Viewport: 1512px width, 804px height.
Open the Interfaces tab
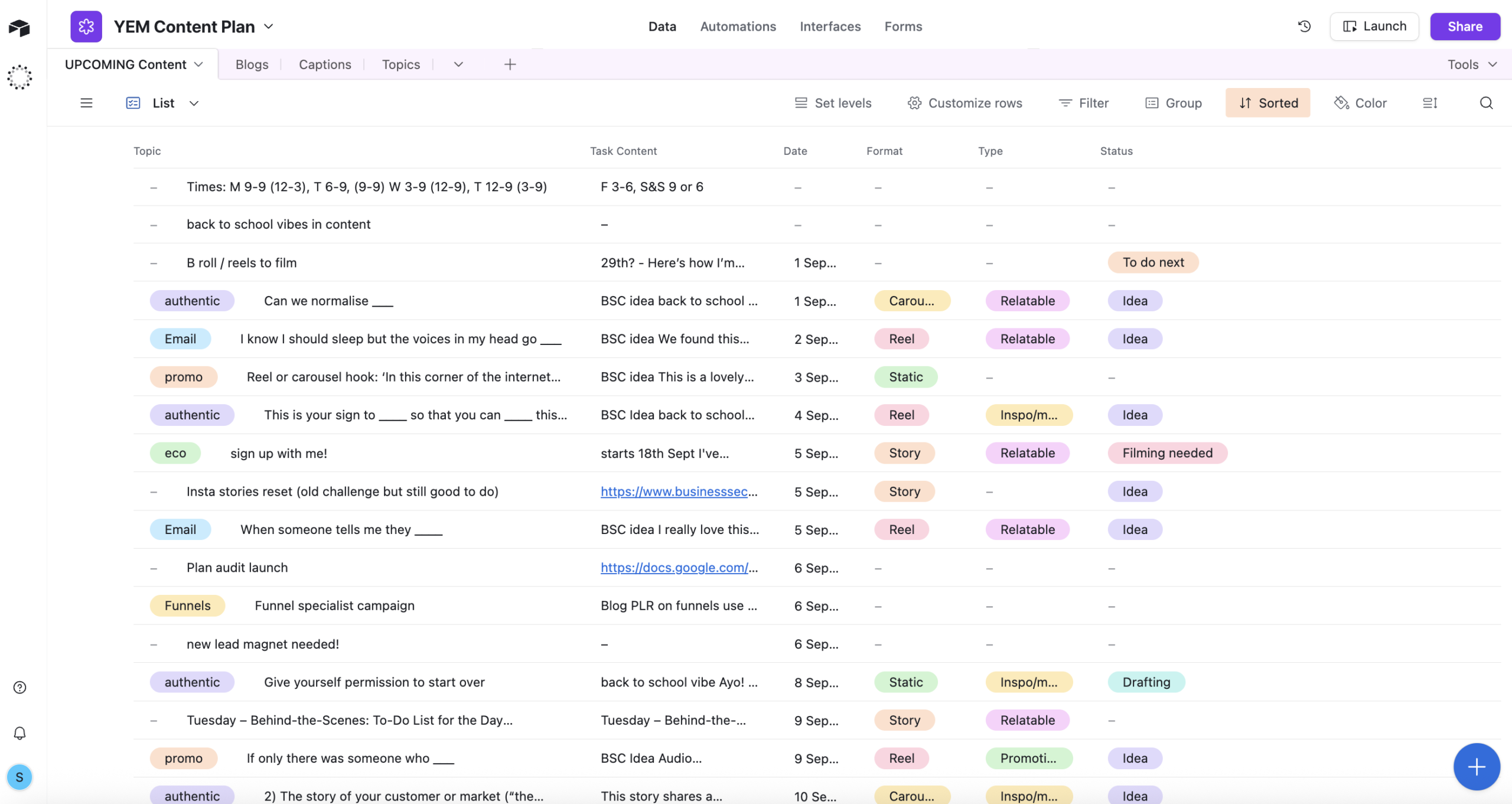pyautogui.click(x=830, y=27)
